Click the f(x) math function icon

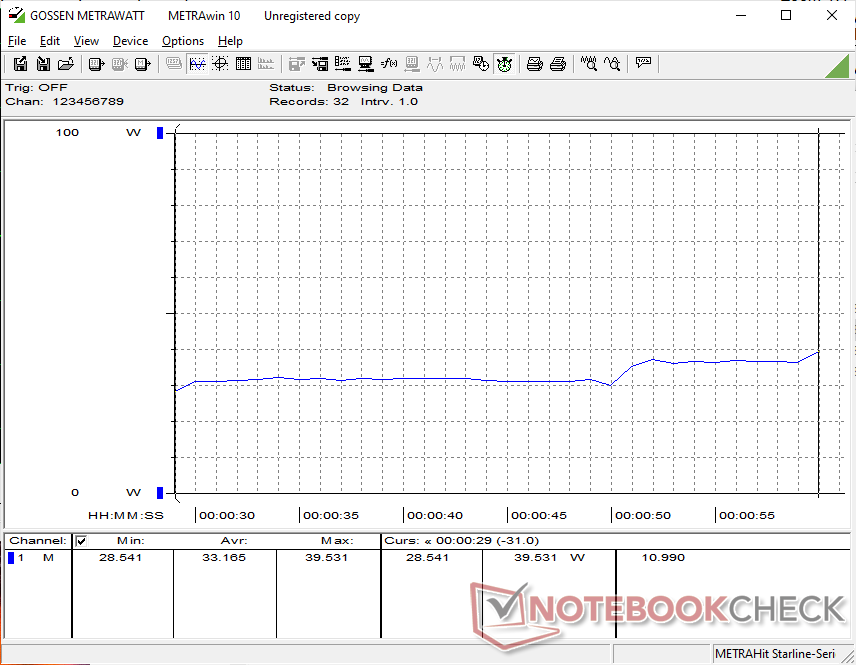[390, 64]
